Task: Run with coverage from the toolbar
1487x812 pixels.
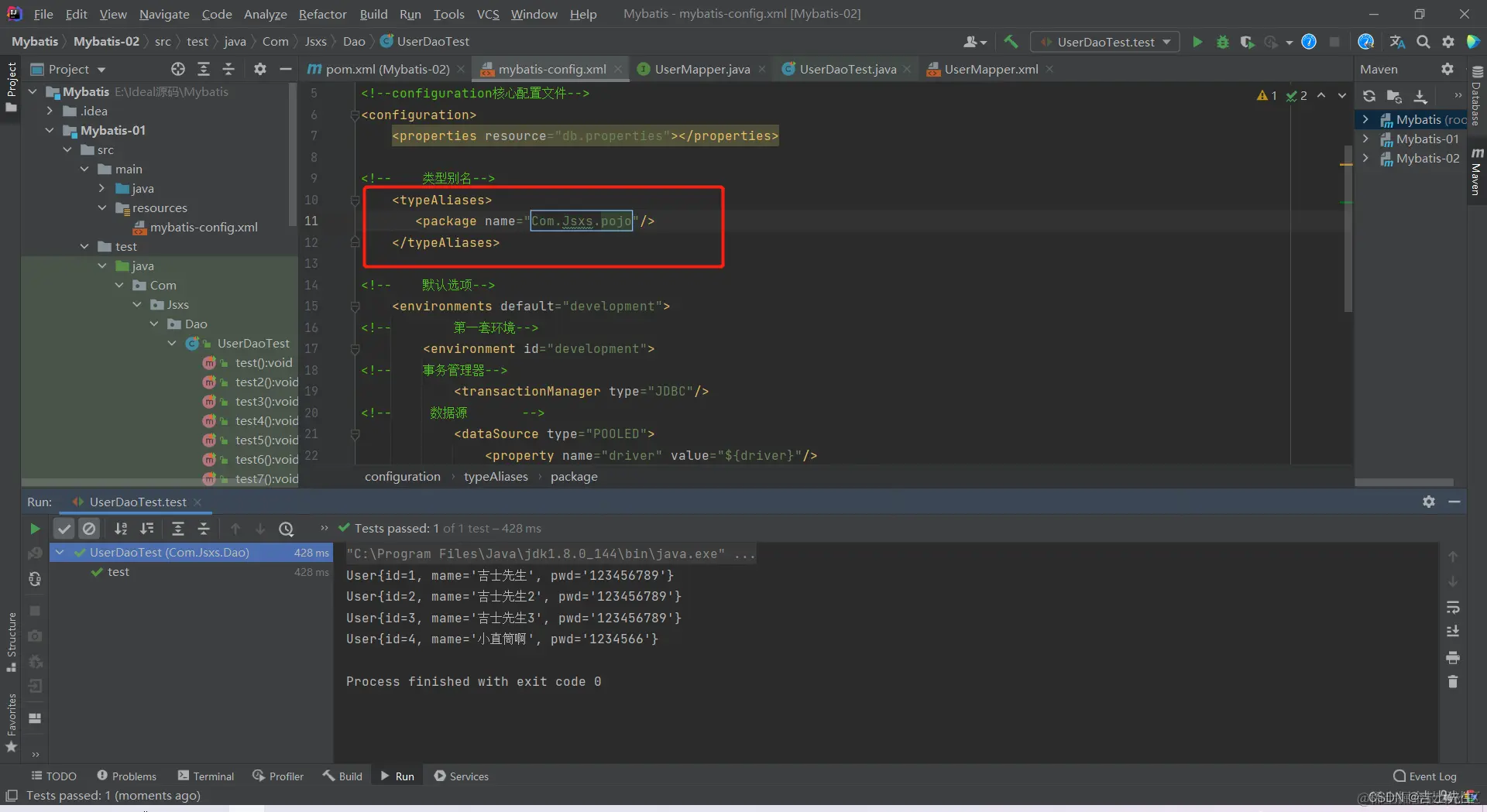Action: pos(1247,42)
